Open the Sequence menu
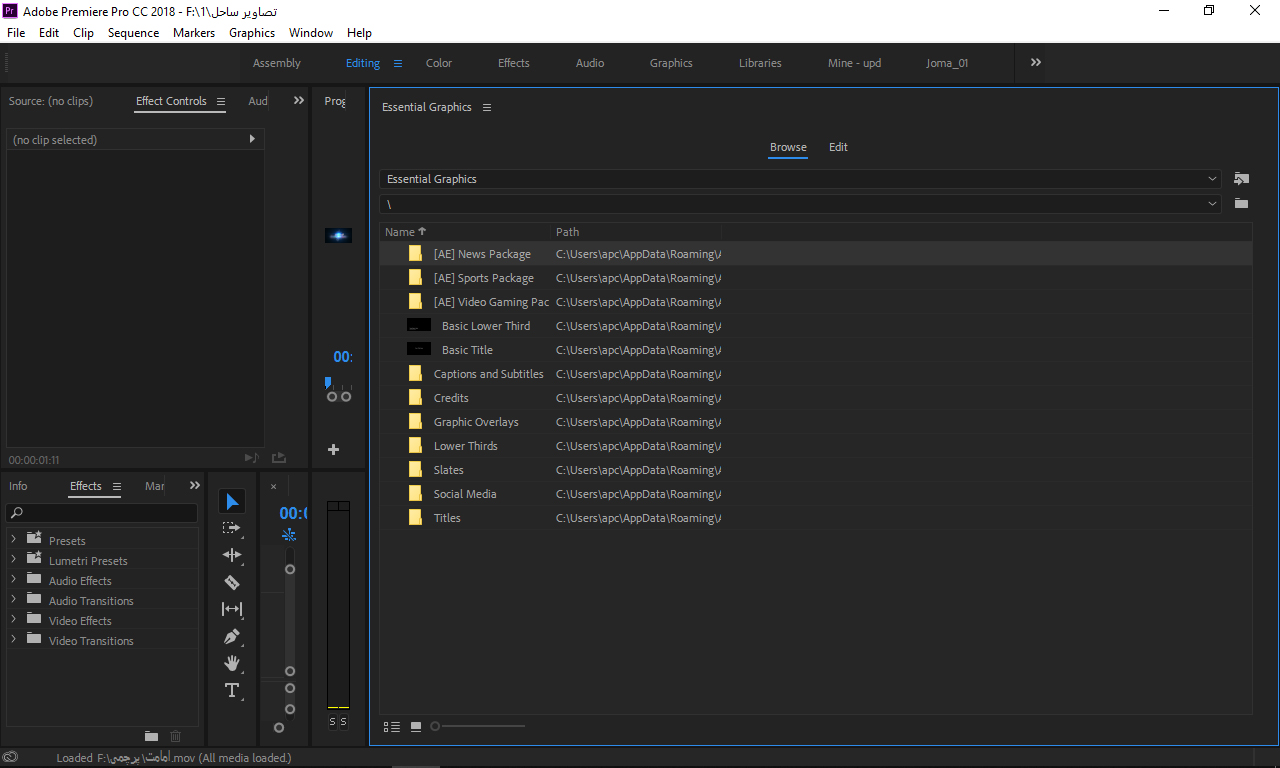The image size is (1280, 768). point(133,33)
